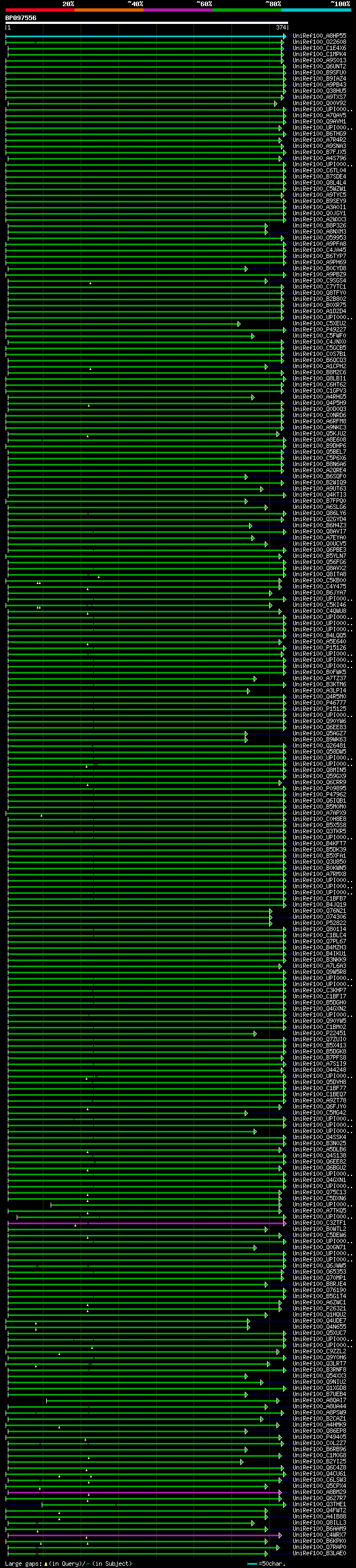The height and width of the screenshot is (1568, 356).
Task: Select hit UniRef100_A9PB43
Action: [319, 85]
